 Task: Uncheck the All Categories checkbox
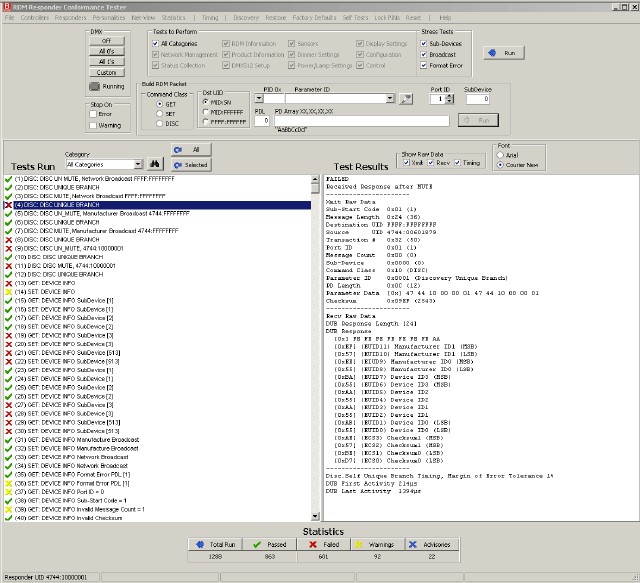pyautogui.click(x=154, y=44)
